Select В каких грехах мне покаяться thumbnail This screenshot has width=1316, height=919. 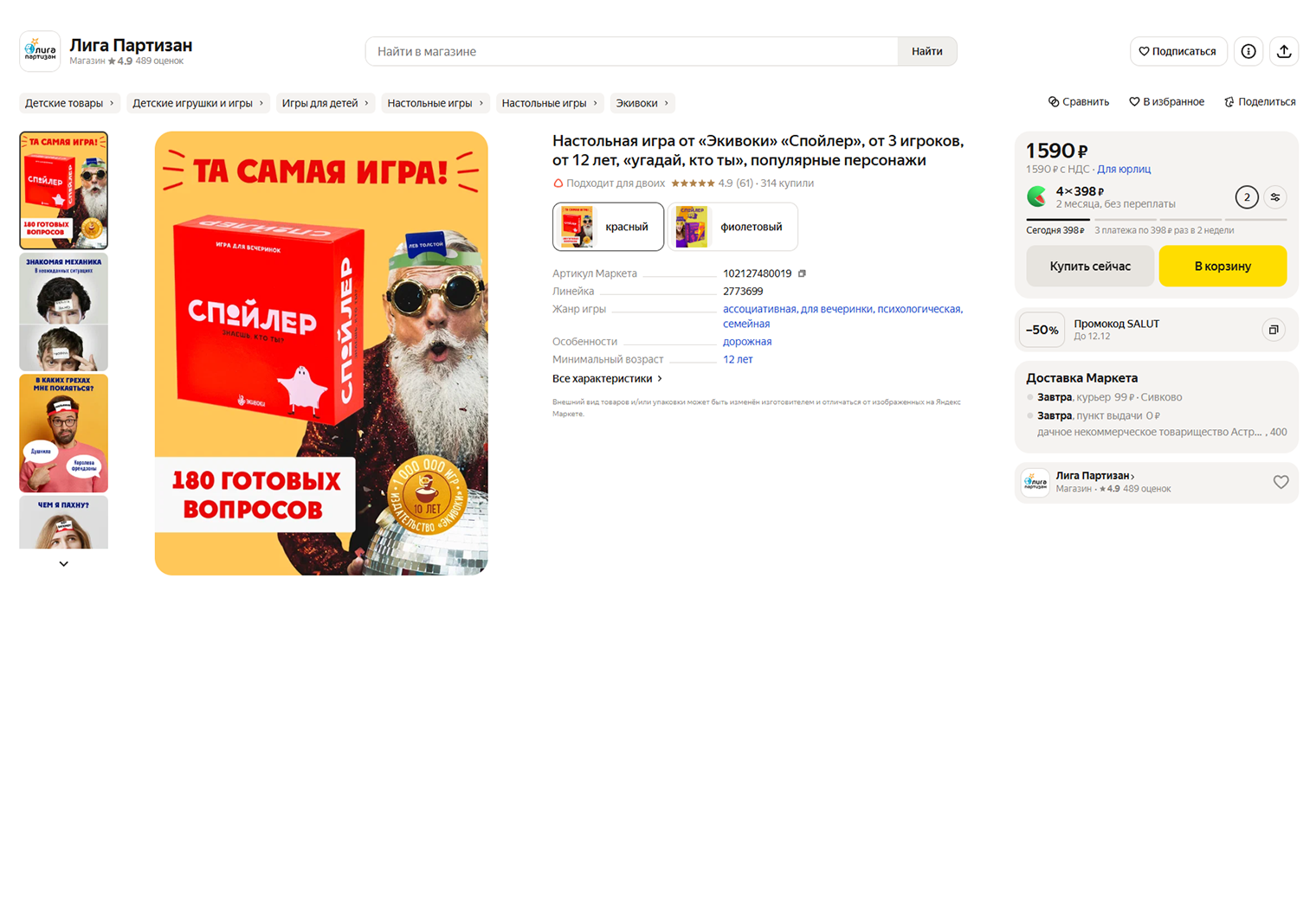(x=64, y=433)
